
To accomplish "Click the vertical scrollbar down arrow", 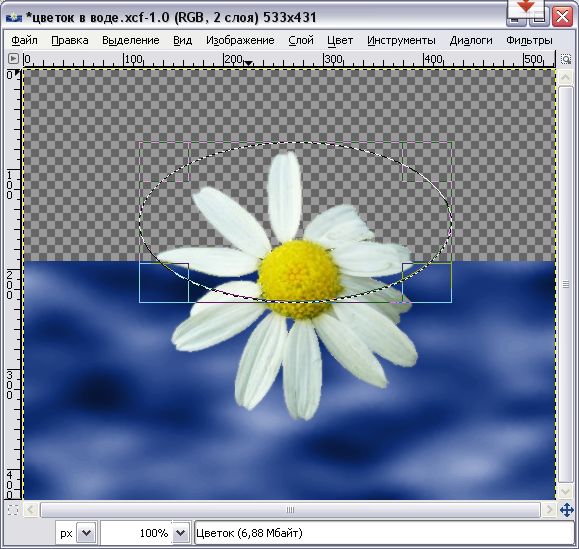I will click(565, 492).
